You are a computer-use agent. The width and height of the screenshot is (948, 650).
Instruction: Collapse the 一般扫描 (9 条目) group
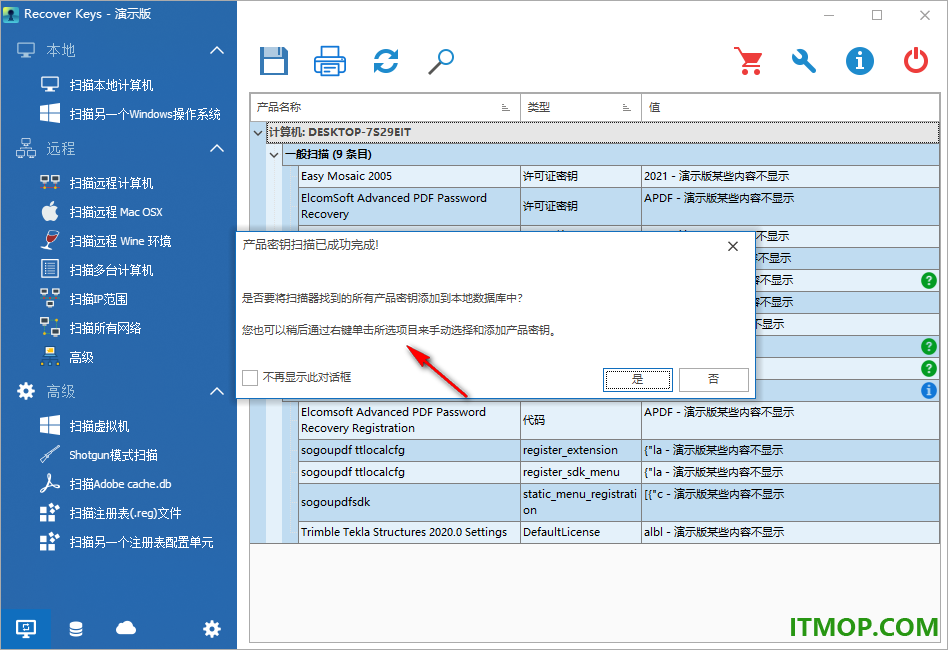(274, 155)
